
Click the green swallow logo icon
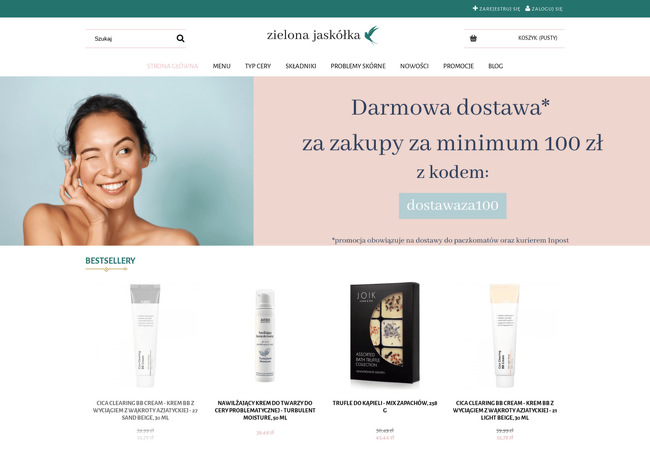click(x=371, y=35)
